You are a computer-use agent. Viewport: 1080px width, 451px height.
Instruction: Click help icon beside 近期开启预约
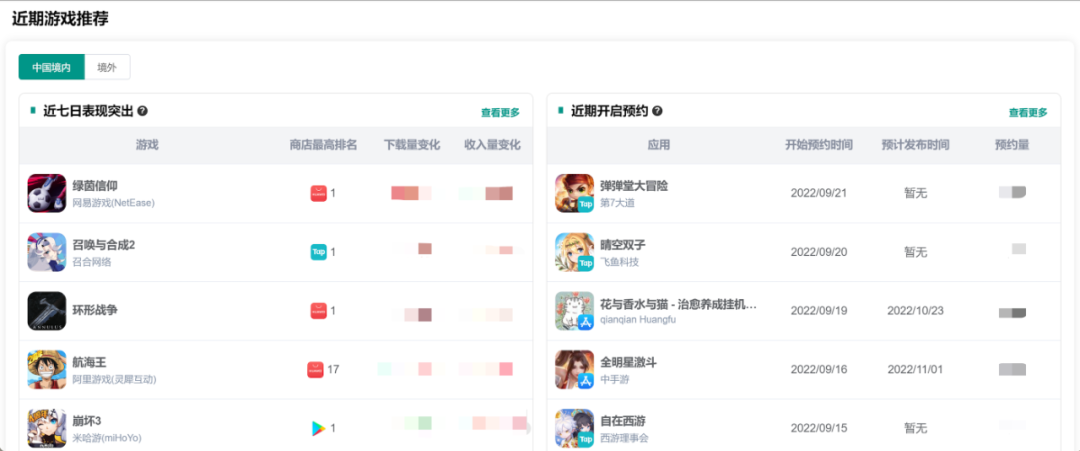pos(657,111)
